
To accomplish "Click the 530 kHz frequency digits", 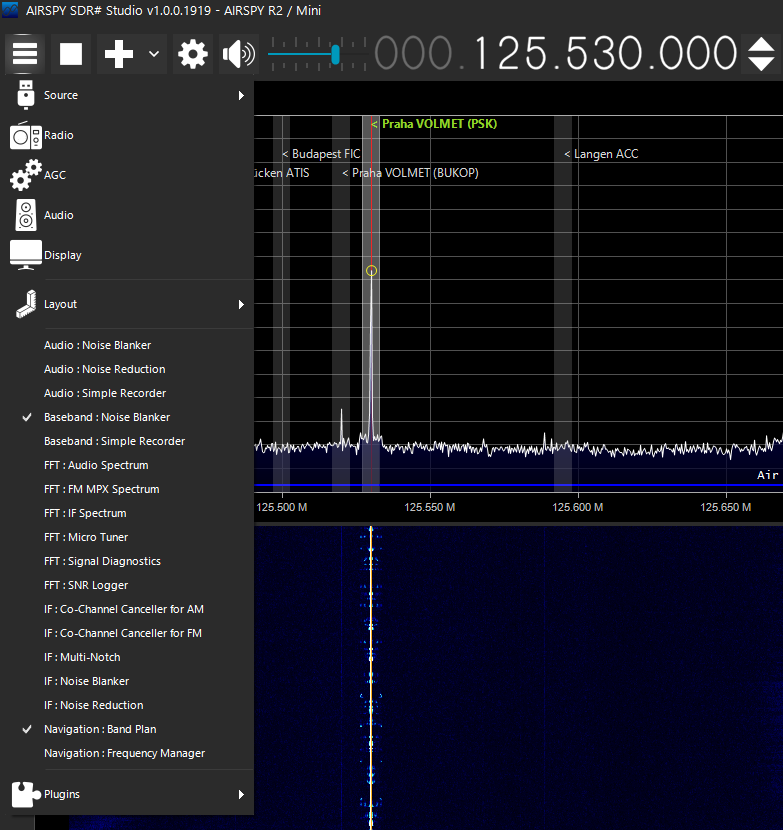I will pos(600,53).
